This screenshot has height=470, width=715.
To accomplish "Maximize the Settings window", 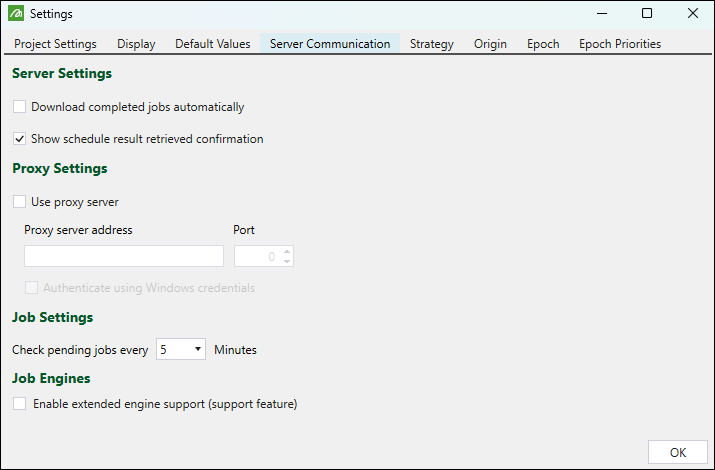I will (x=647, y=14).
